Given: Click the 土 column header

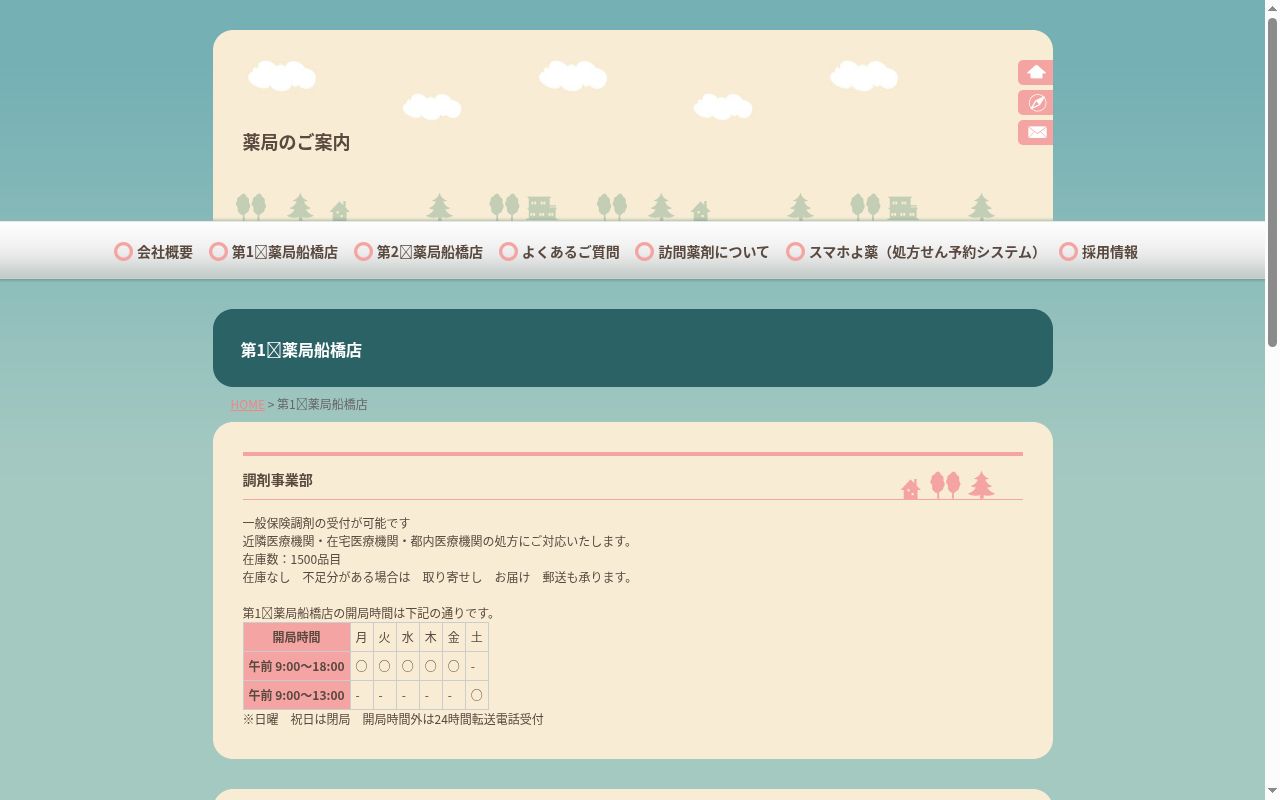Looking at the screenshot, I should (477, 637).
